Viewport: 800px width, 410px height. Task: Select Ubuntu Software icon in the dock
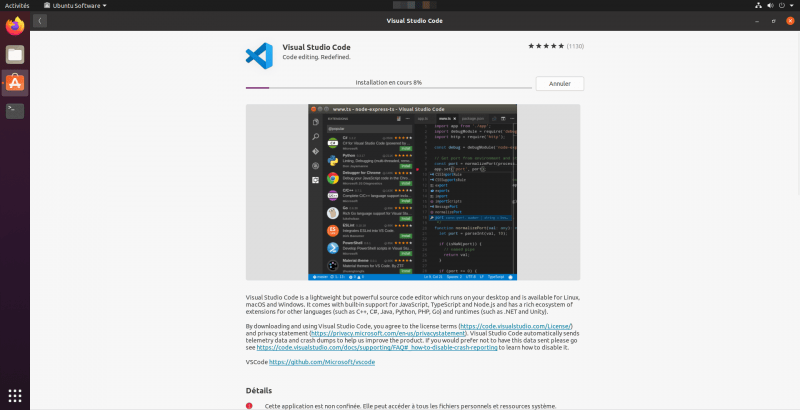(15, 83)
